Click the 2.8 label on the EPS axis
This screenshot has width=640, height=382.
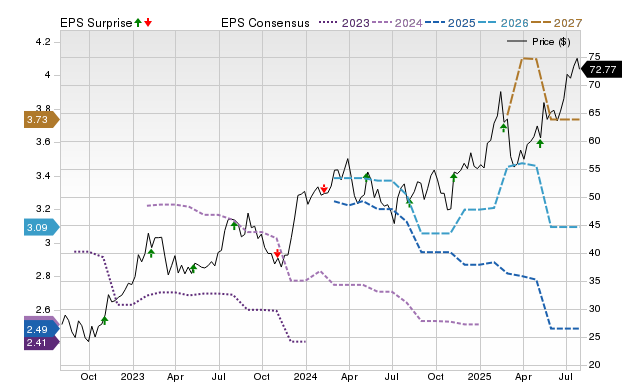[43, 276]
